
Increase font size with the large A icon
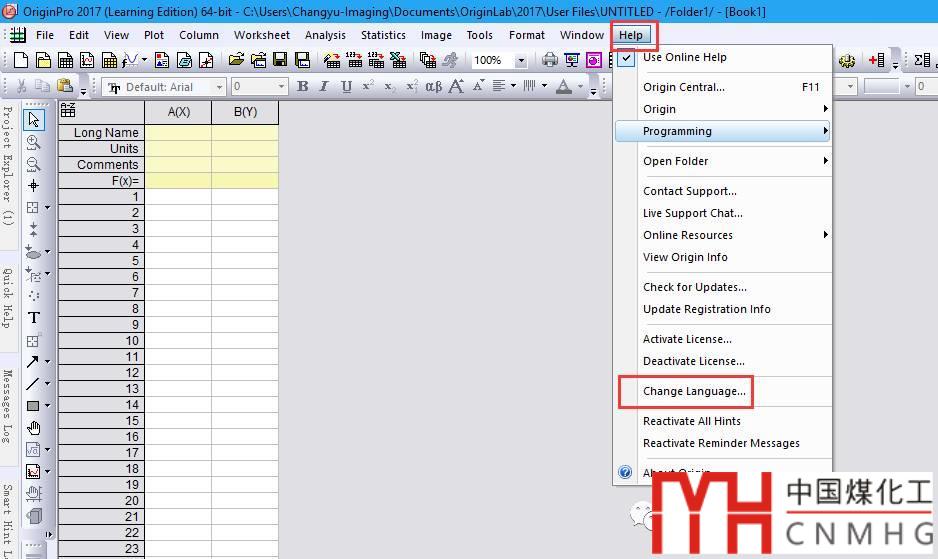456,86
